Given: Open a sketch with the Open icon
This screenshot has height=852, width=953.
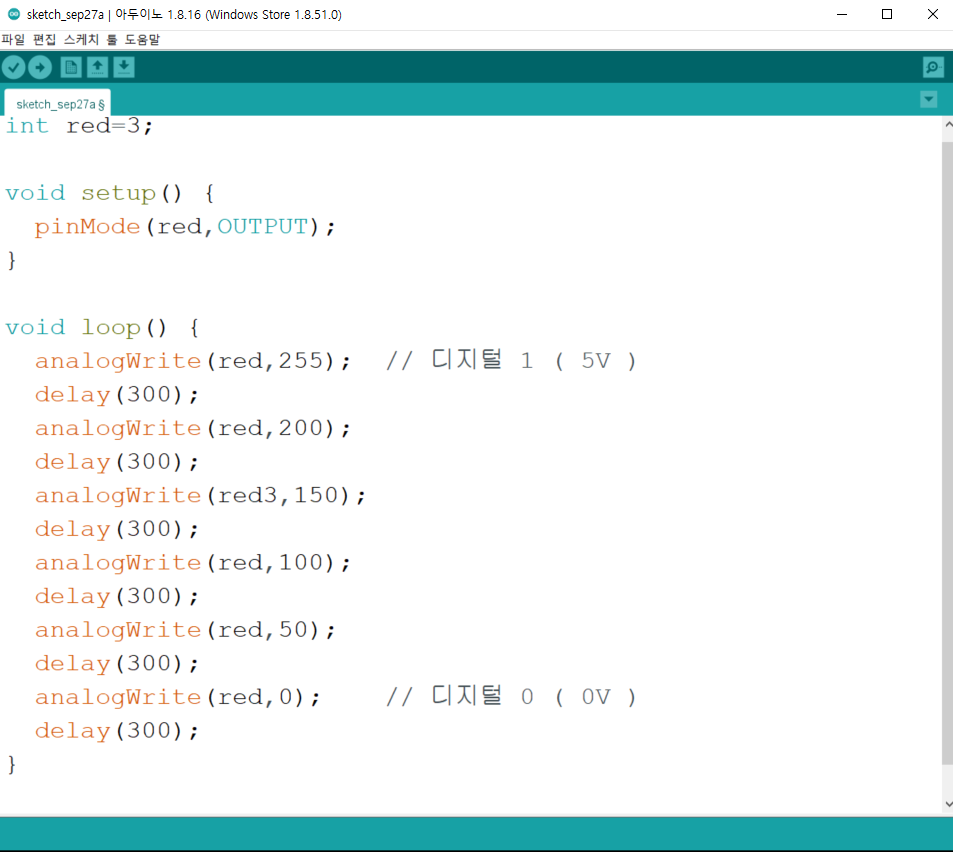Looking at the screenshot, I should pyautogui.click(x=97, y=67).
